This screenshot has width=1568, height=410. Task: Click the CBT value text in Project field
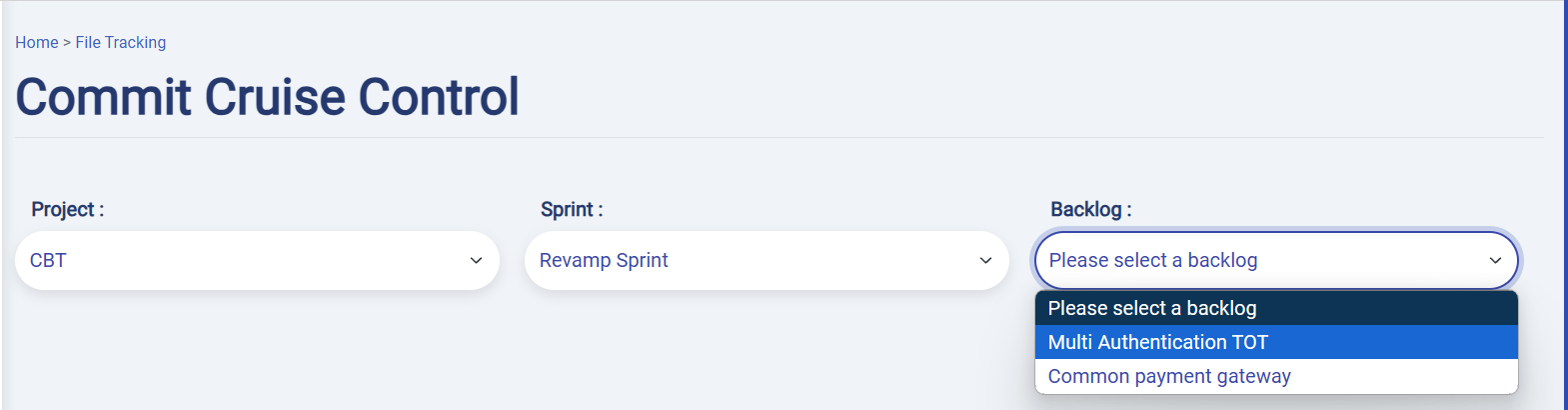(48, 261)
